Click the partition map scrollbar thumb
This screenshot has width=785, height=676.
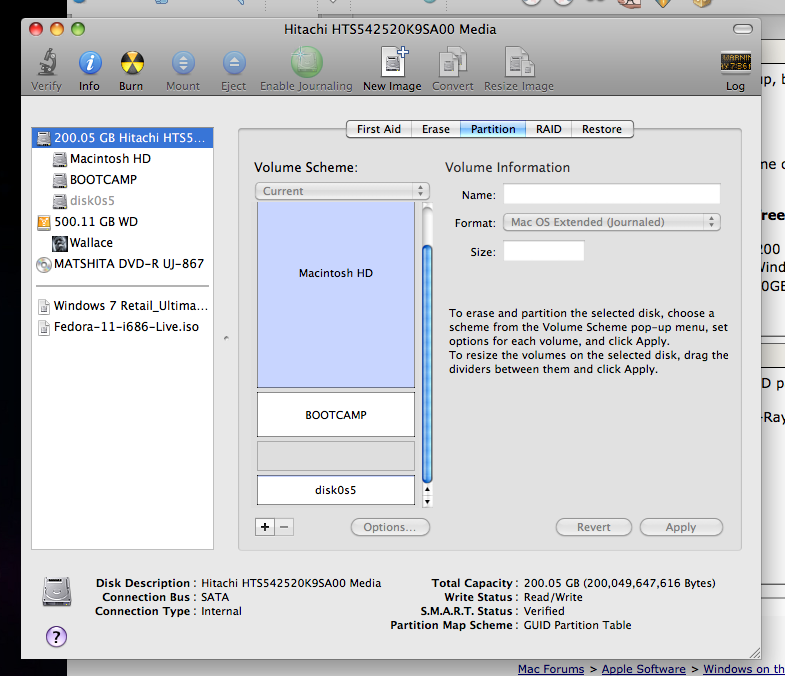tap(427, 364)
